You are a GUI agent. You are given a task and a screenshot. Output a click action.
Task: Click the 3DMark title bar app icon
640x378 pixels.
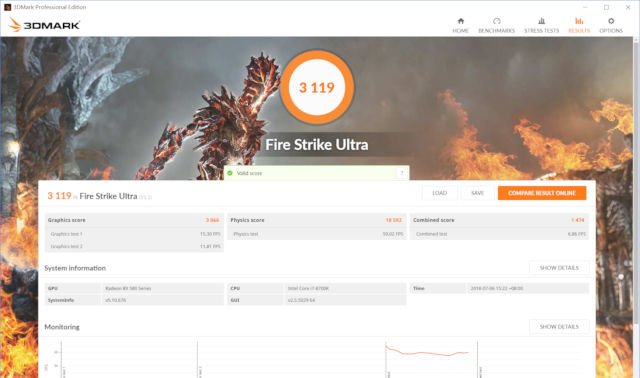tap(7, 7)
